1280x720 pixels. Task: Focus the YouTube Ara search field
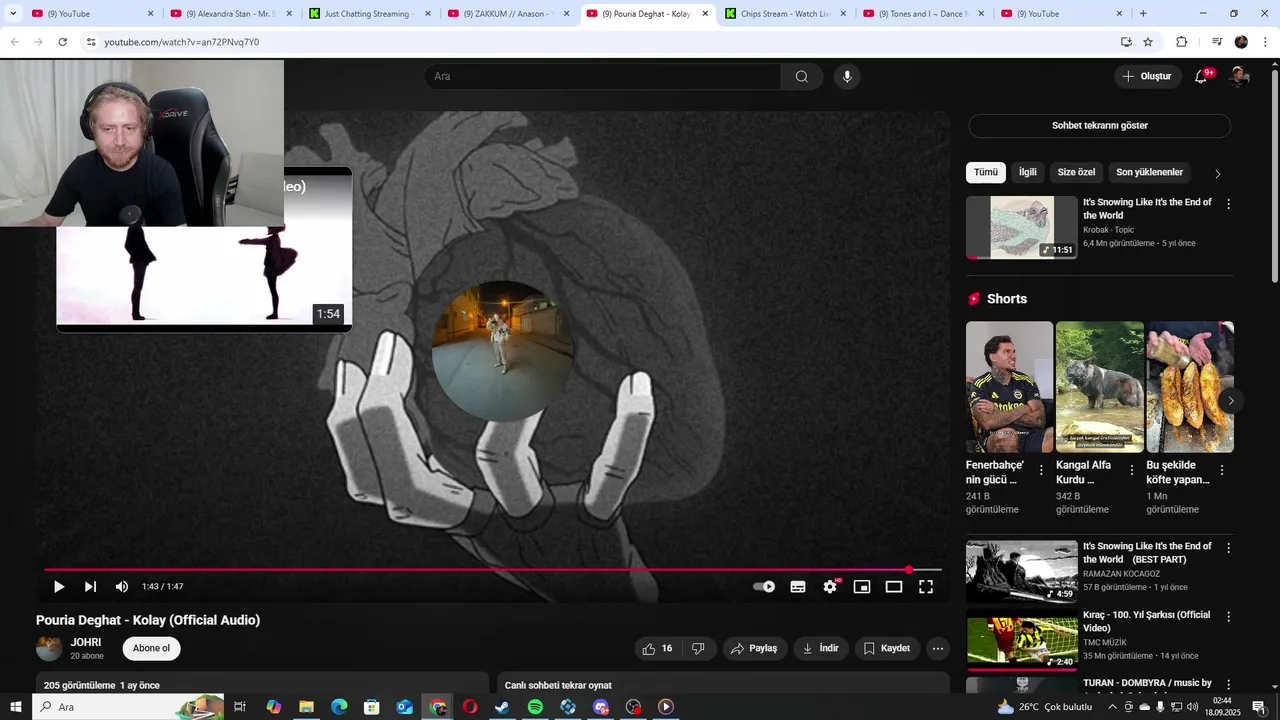point(603,76)
